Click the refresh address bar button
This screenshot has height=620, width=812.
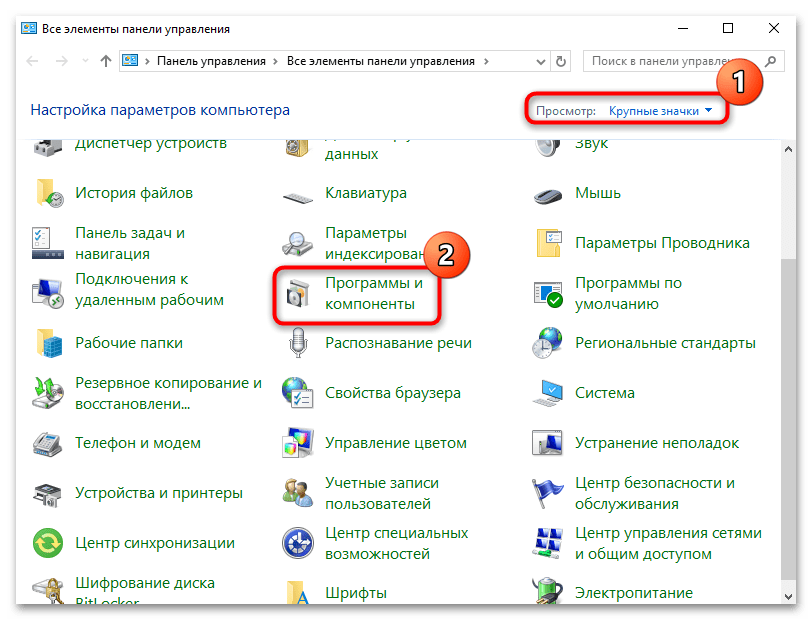[x=563, y=59]
